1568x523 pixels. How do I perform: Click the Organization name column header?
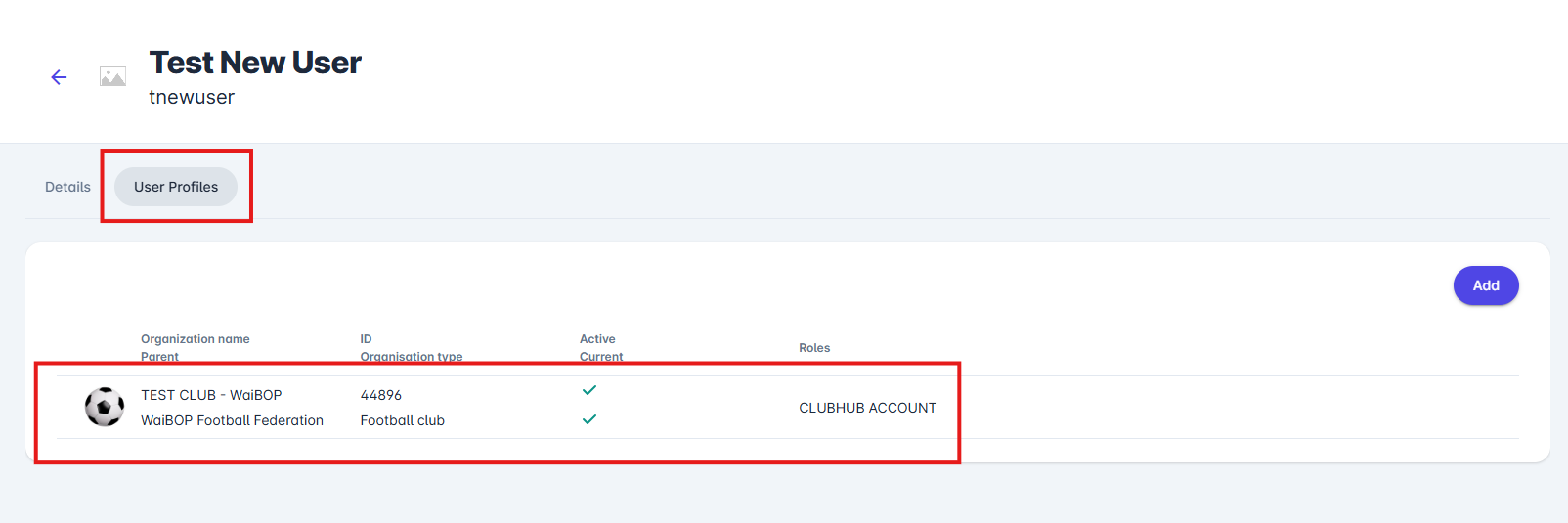(196, 339)
